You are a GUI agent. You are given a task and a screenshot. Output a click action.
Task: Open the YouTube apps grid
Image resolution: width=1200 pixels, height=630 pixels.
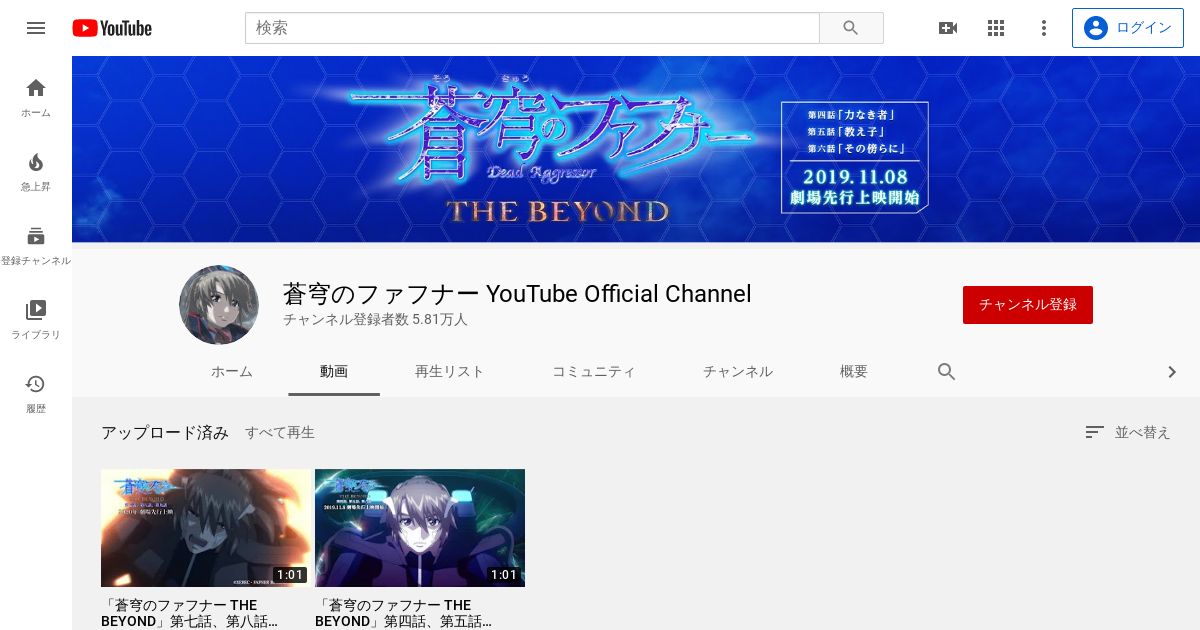tap(996, 28)
